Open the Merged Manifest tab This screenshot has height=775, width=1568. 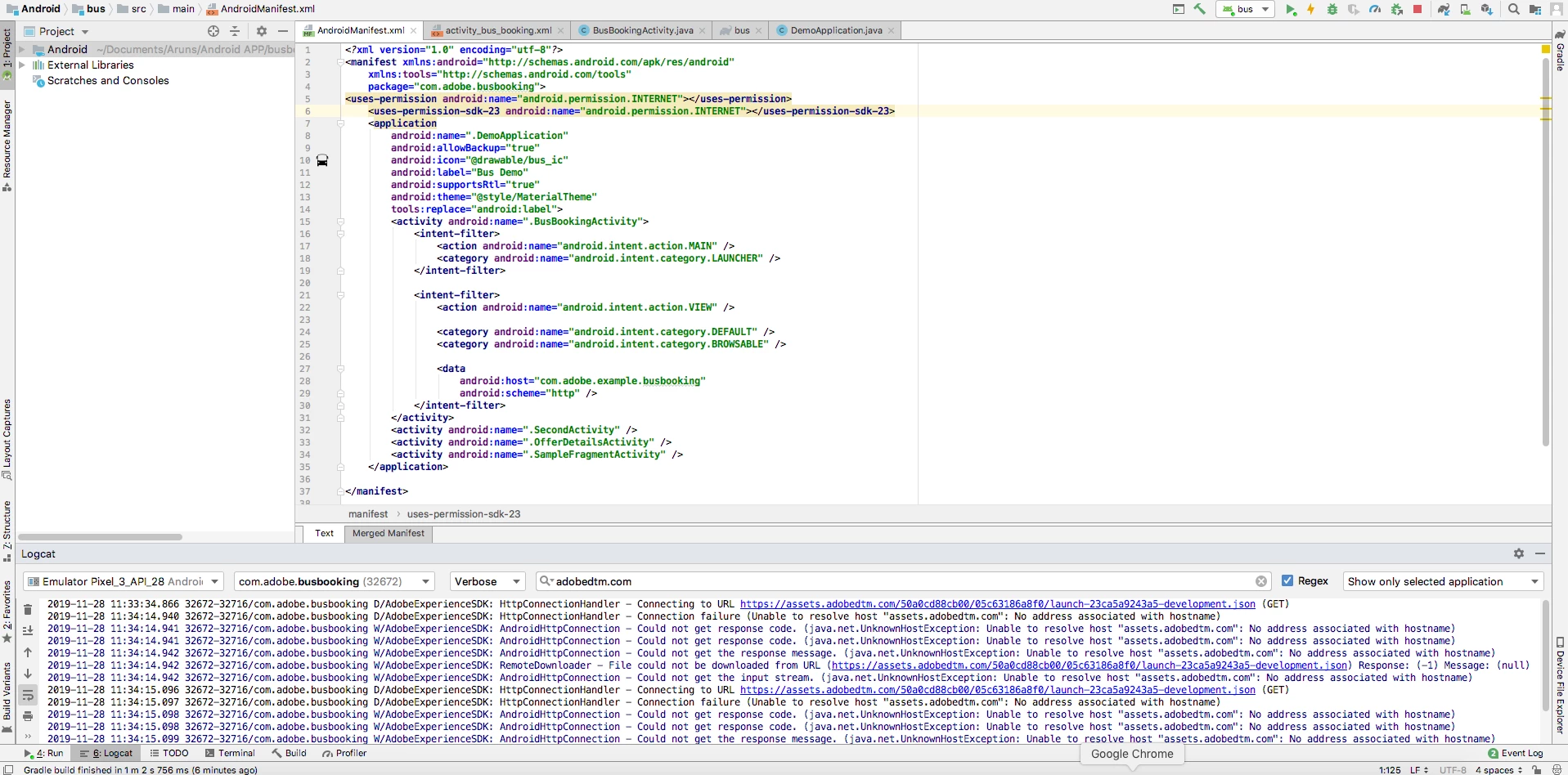pyautogui.click(x=389, y=533)
